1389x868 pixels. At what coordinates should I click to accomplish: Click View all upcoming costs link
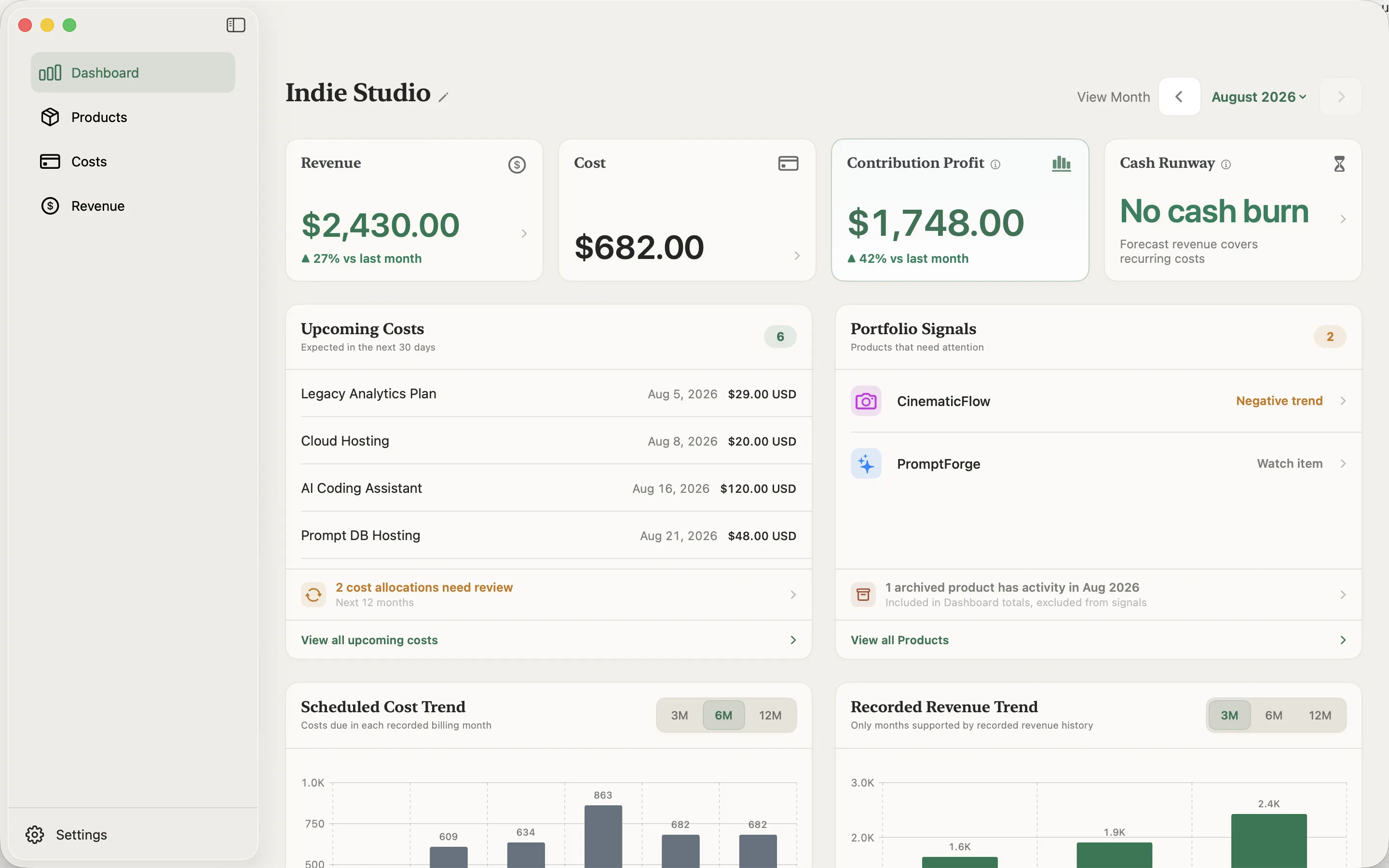click(369, 640)
